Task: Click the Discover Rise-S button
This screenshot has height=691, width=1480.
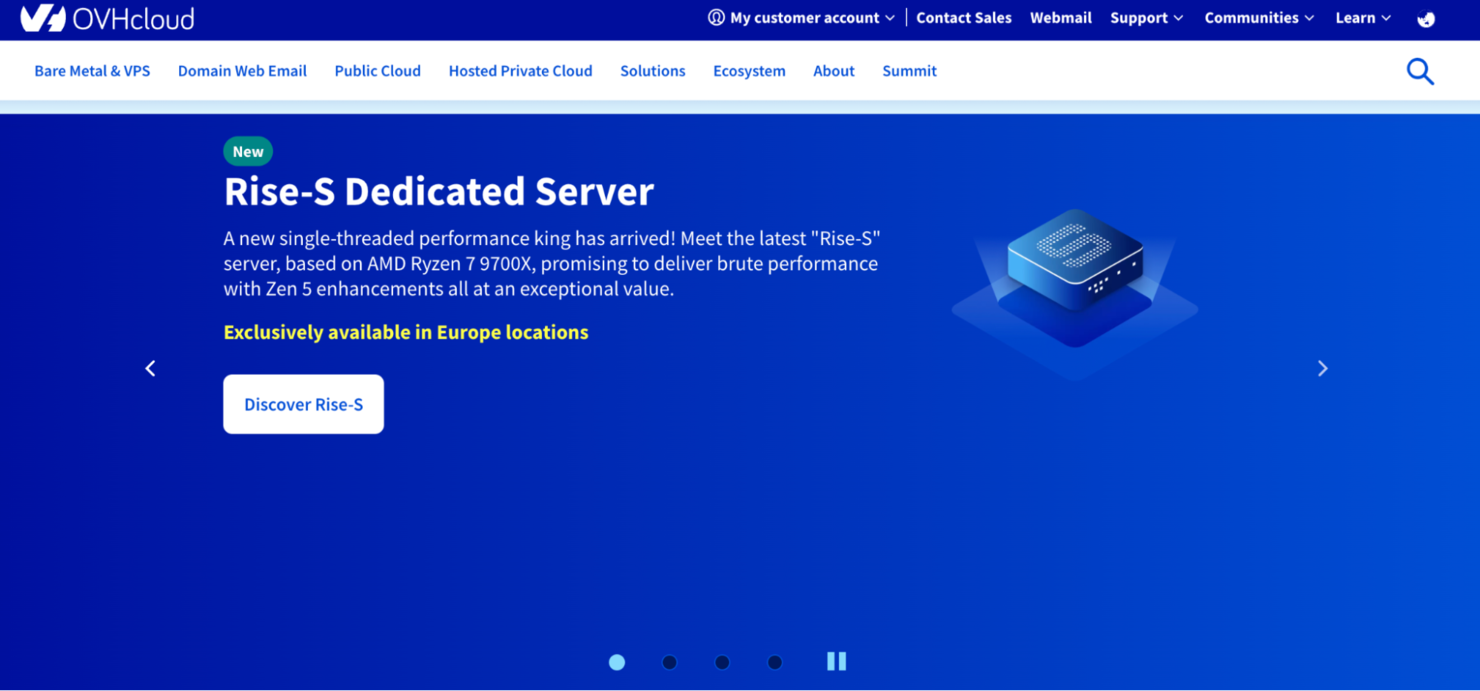Action: (x=303, y=404)
